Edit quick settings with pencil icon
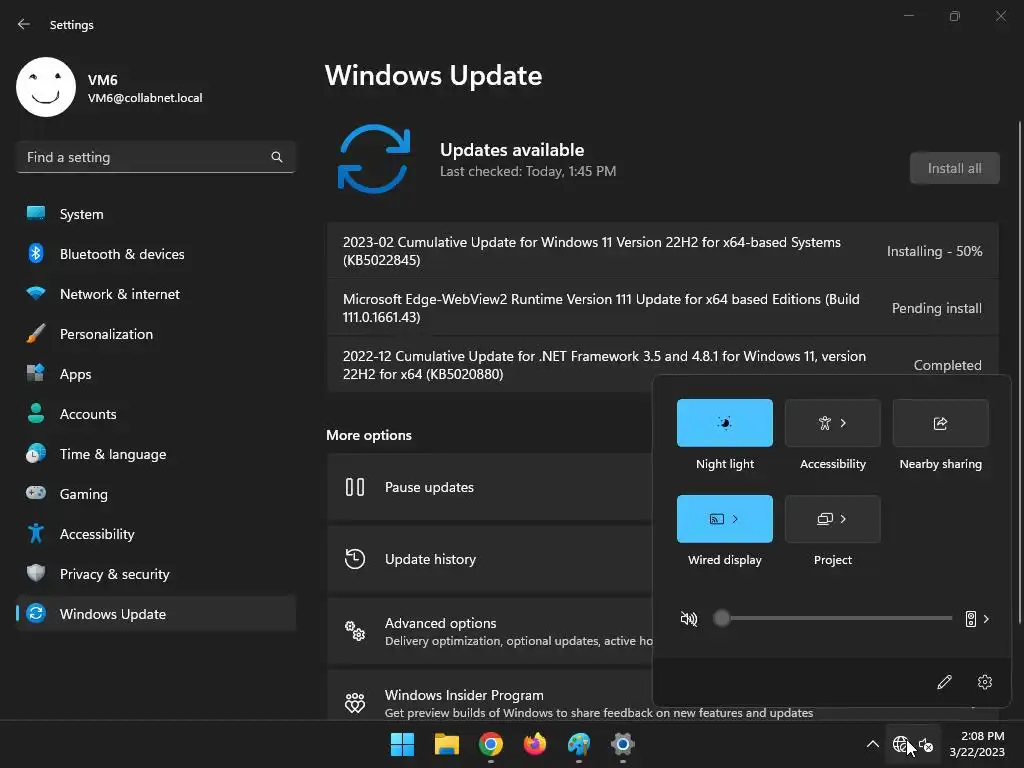 point(944,682)
